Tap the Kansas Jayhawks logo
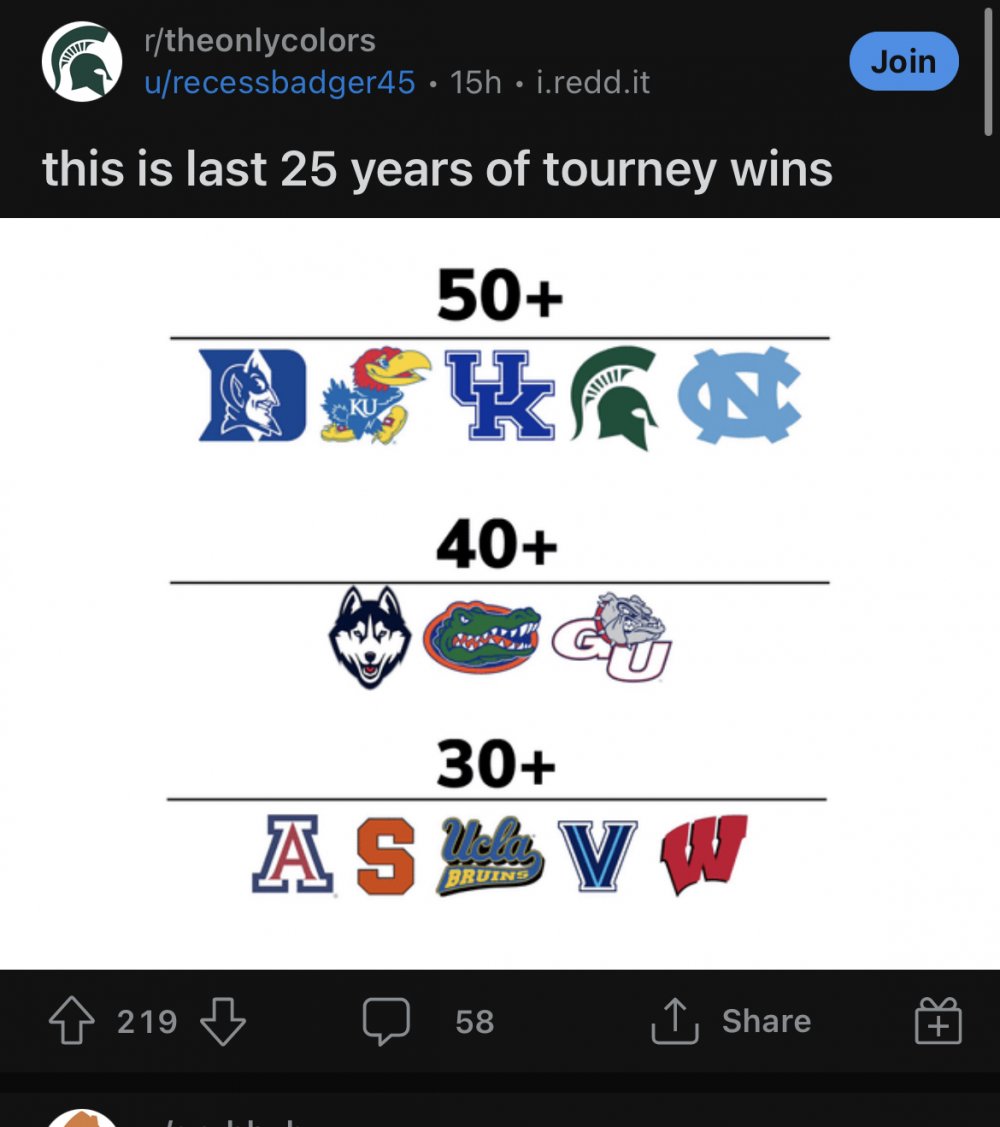This screenshot has height=1127, width=1000. pos(374,396)
